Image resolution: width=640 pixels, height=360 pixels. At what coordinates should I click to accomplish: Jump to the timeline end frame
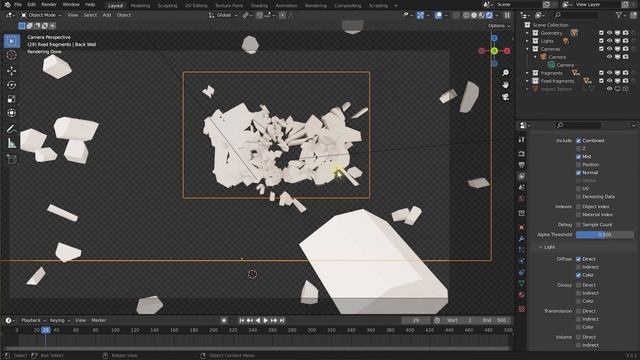click(x=282, y=320)
